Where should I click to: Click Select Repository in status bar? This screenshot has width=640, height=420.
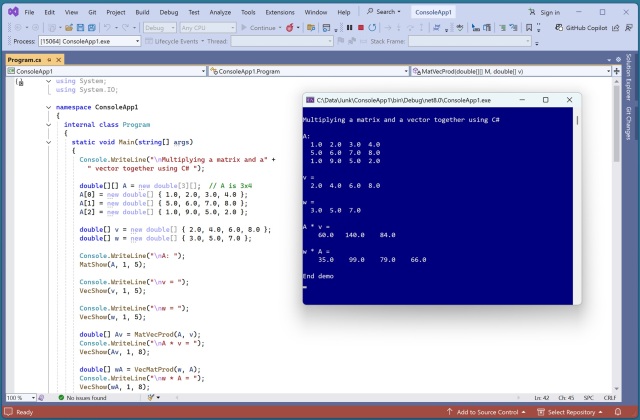(x=570, y=412)
